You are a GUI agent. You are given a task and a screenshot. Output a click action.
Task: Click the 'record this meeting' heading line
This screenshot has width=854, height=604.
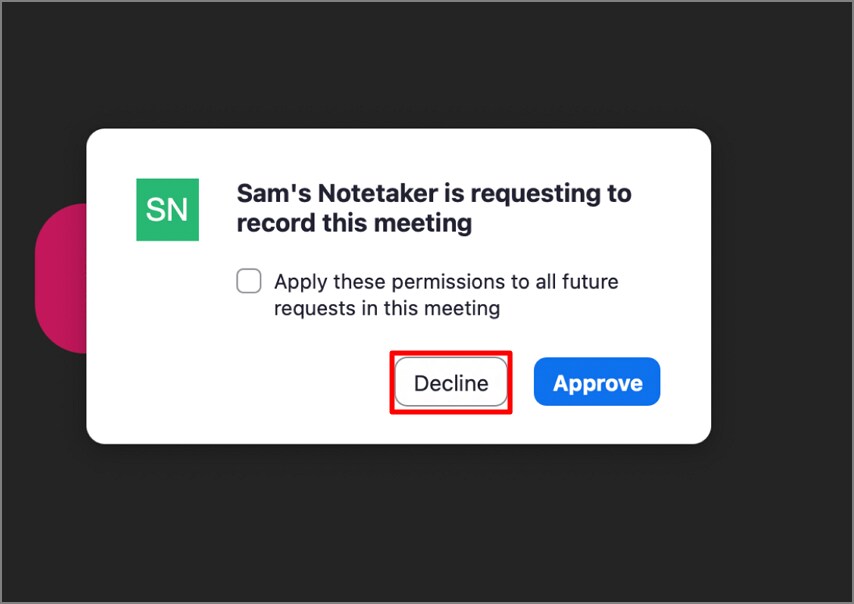point(354,223)
